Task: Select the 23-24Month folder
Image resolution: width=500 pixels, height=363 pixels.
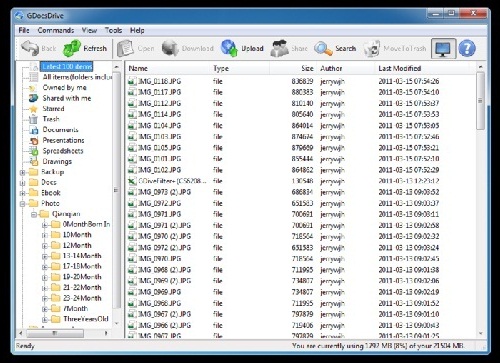Action: click(x=82, y=298)
